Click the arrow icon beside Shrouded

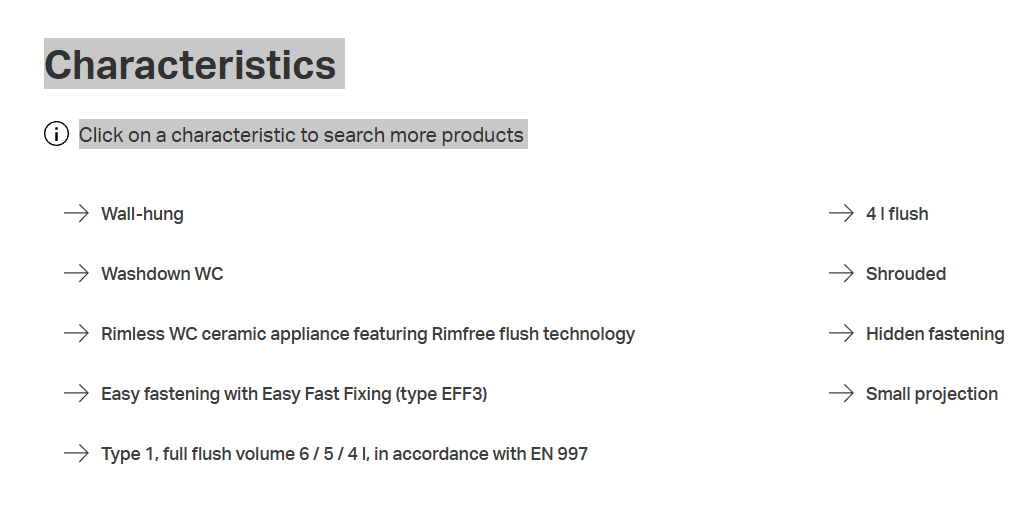(841, 273)
